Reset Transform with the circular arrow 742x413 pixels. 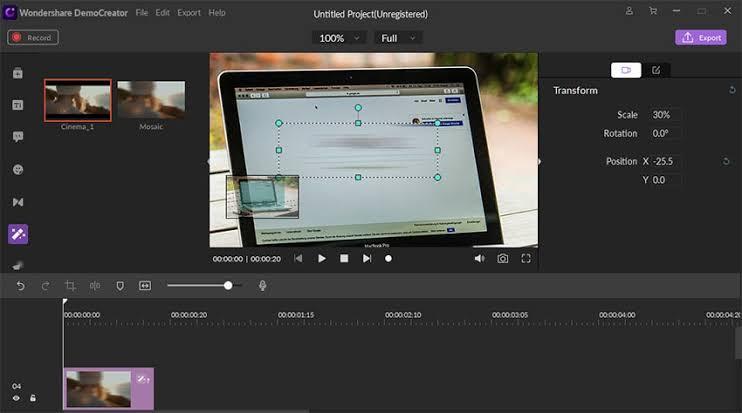tap(732, 90)
